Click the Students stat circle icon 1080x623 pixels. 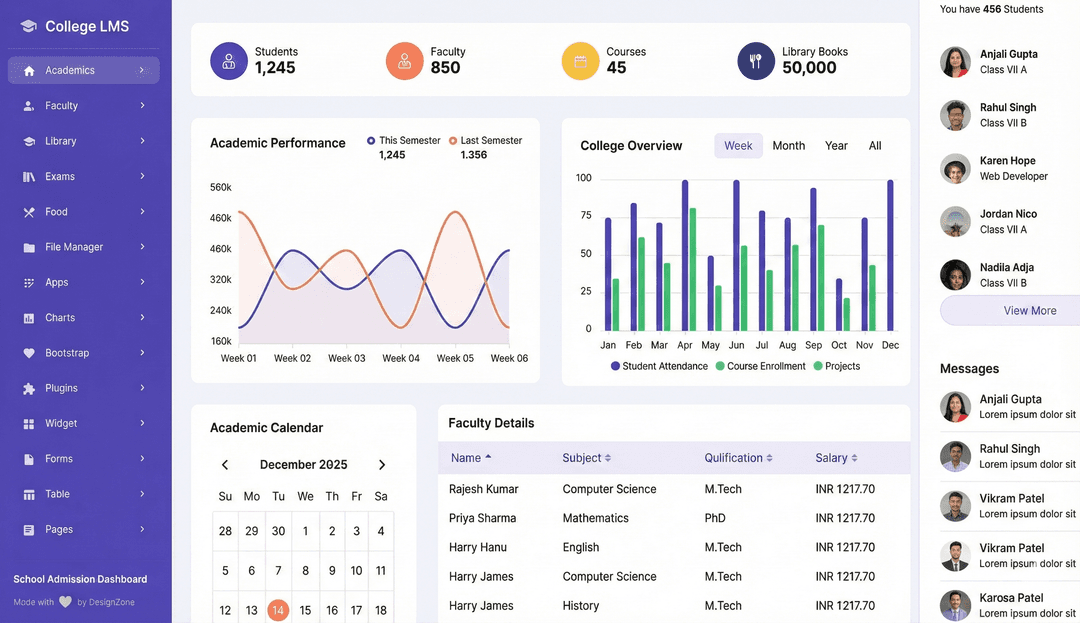tap(229, 61)
